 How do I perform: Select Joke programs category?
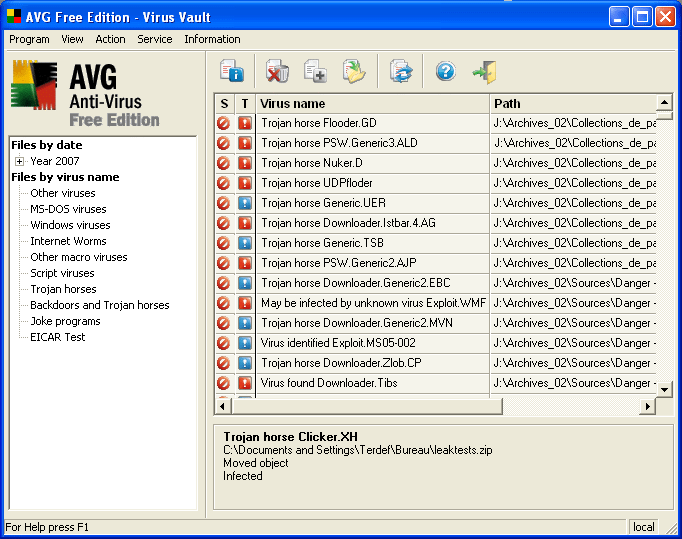point(65,321)
